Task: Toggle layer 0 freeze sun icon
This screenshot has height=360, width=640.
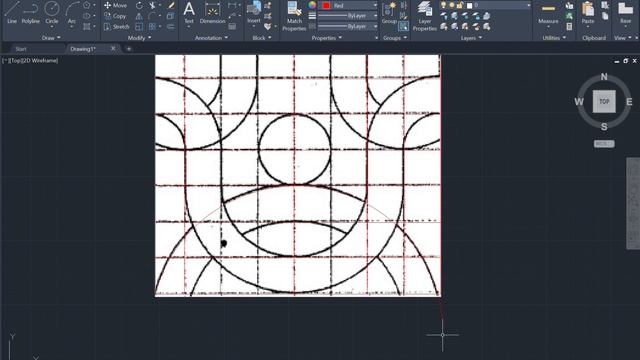Action: 451,5
